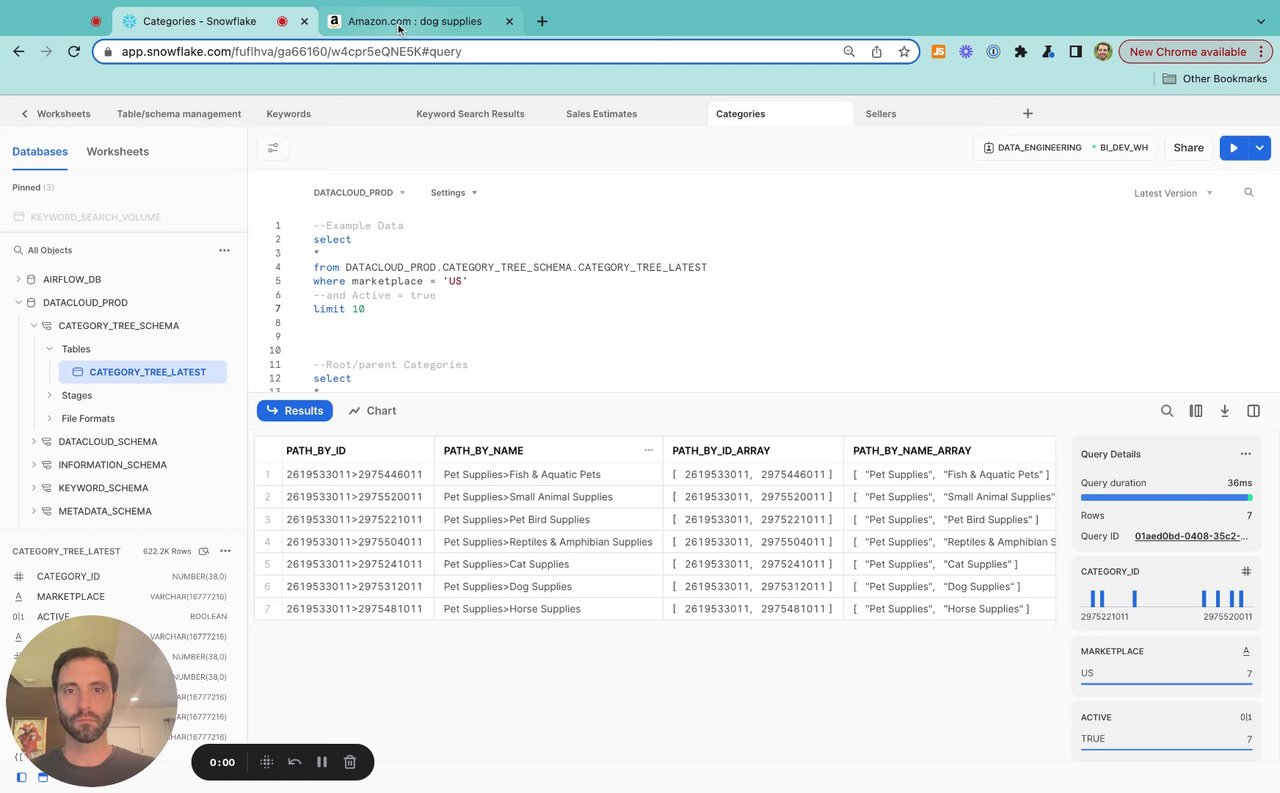Click the All Objects search field

pos(110,250)
